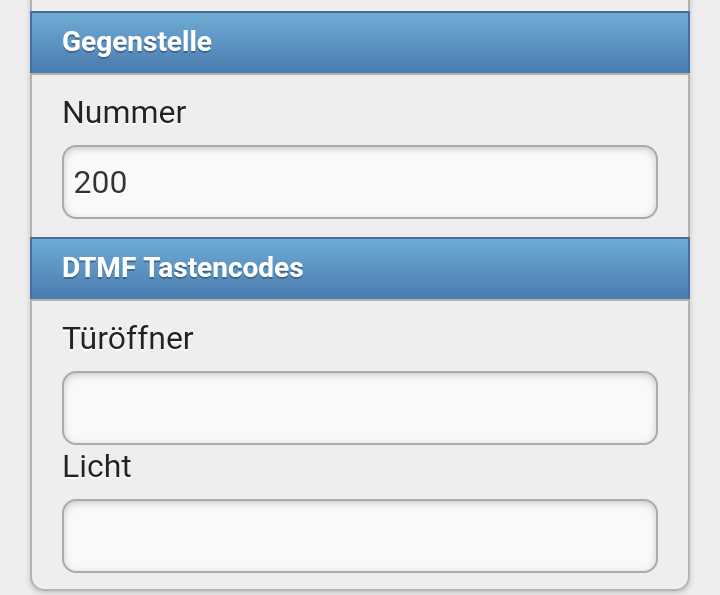Image resolution: width=720 pixels, height=595 pixels.
Task: Toggle the DTMF Tastencodes section header
Action: tap(360, 268)
